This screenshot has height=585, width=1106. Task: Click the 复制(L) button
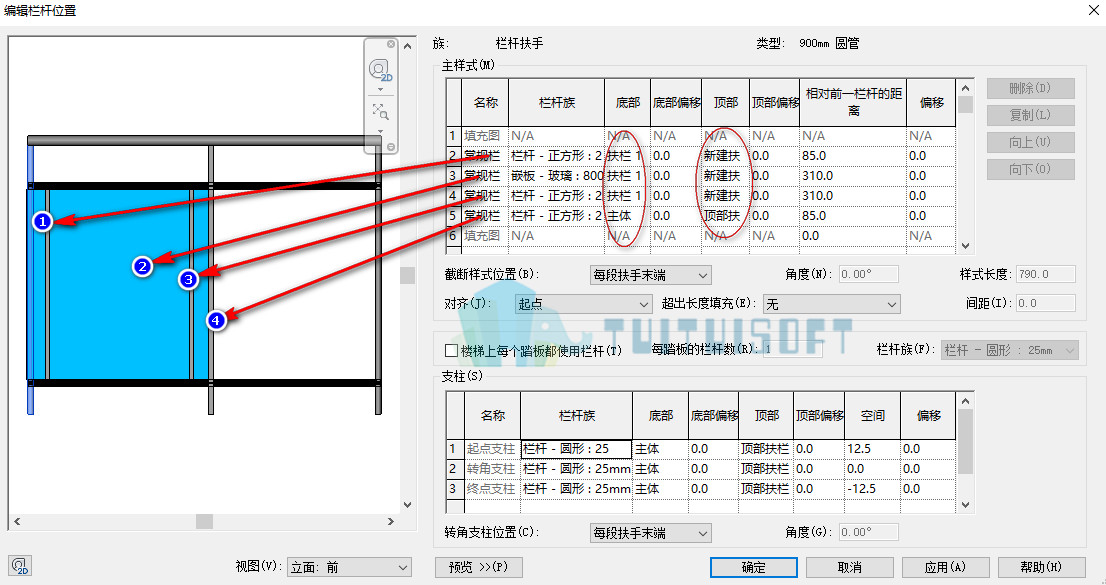tap(1031, 115)
